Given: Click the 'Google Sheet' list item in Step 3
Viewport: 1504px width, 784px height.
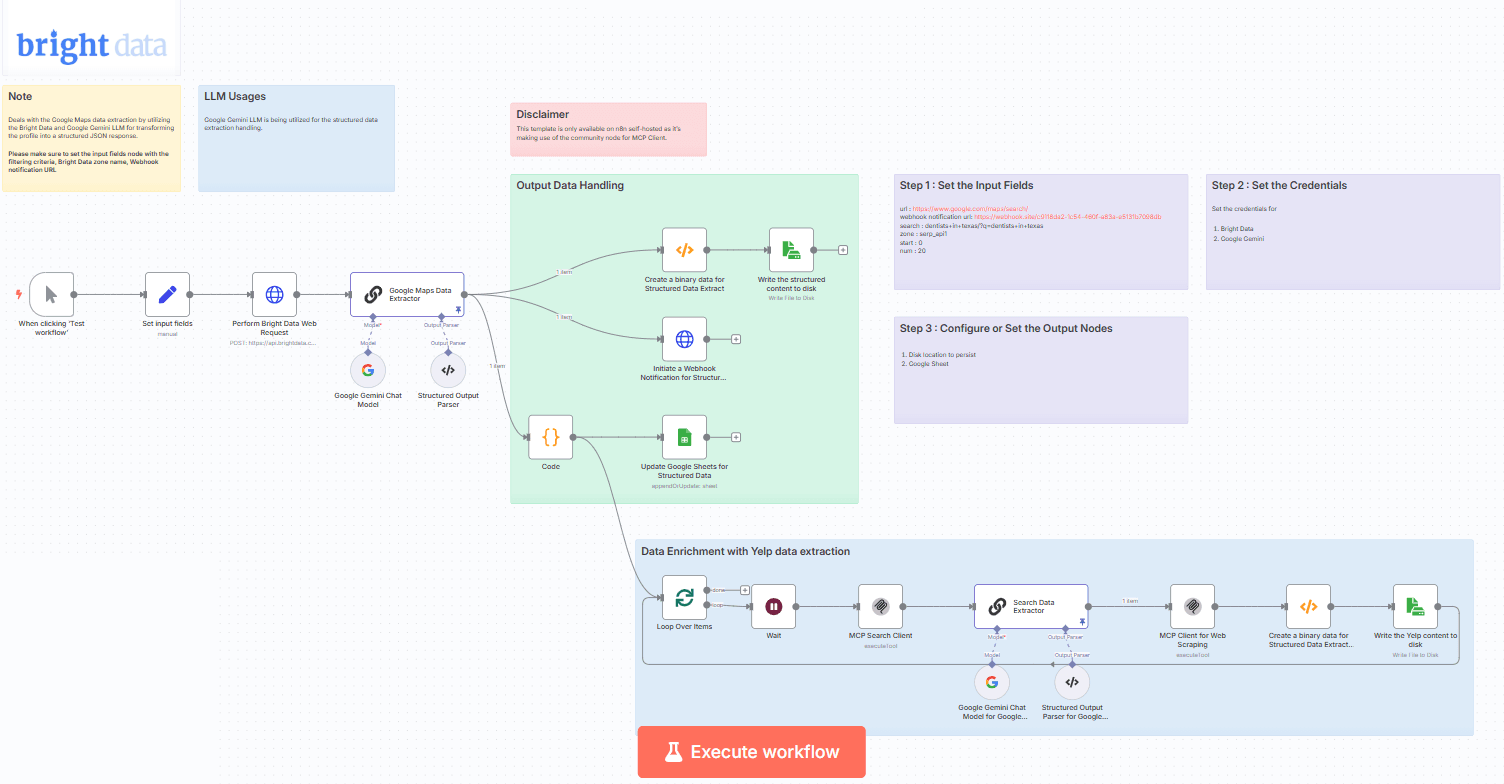Looking at the screenshot, I should (928, 364).
